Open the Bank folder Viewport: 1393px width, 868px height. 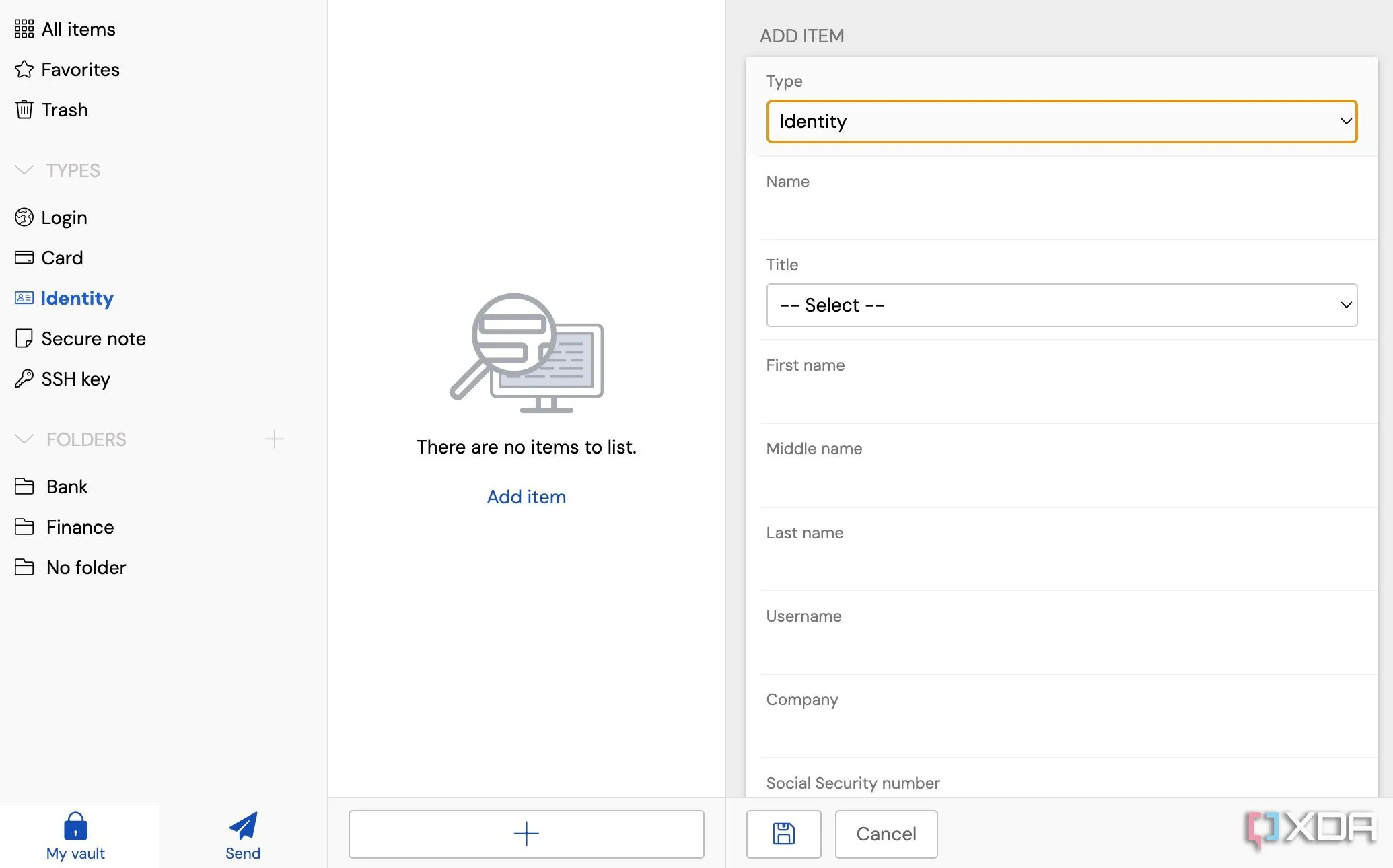click(67, 486)
